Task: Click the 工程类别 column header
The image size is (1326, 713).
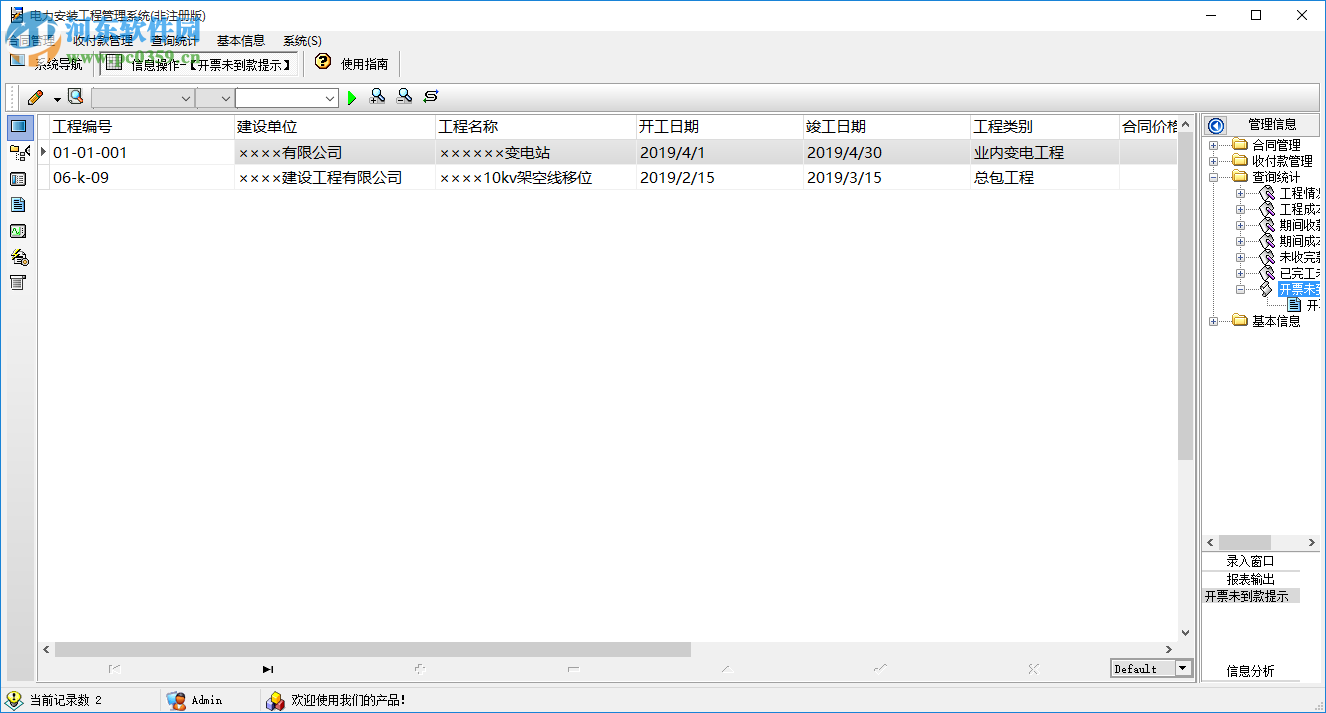Action: tap(1045, 127)
